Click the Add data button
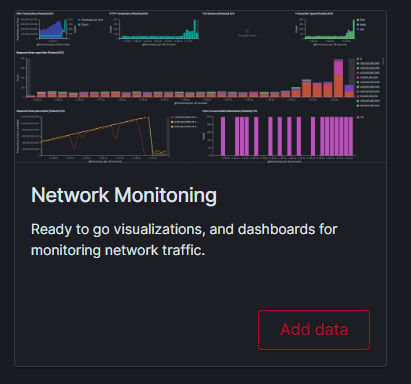The image size is (411, 384). point(314,330)
